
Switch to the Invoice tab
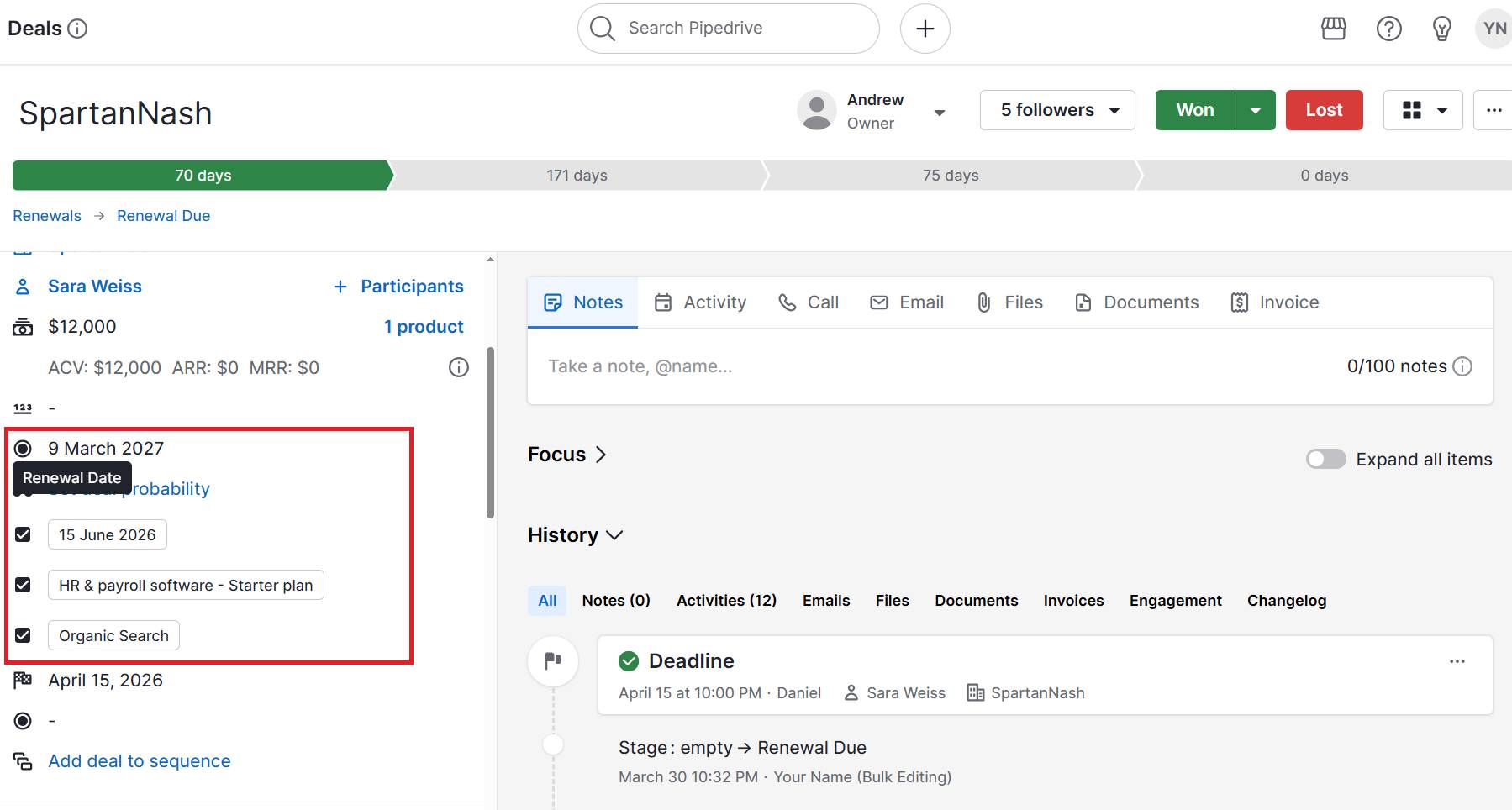tap(1274, 302)
